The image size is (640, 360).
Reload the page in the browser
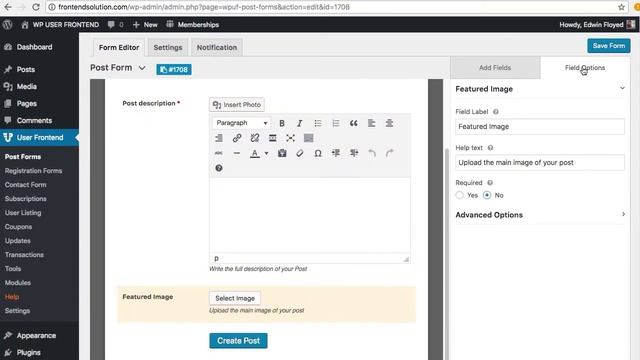tap(36, 7)
